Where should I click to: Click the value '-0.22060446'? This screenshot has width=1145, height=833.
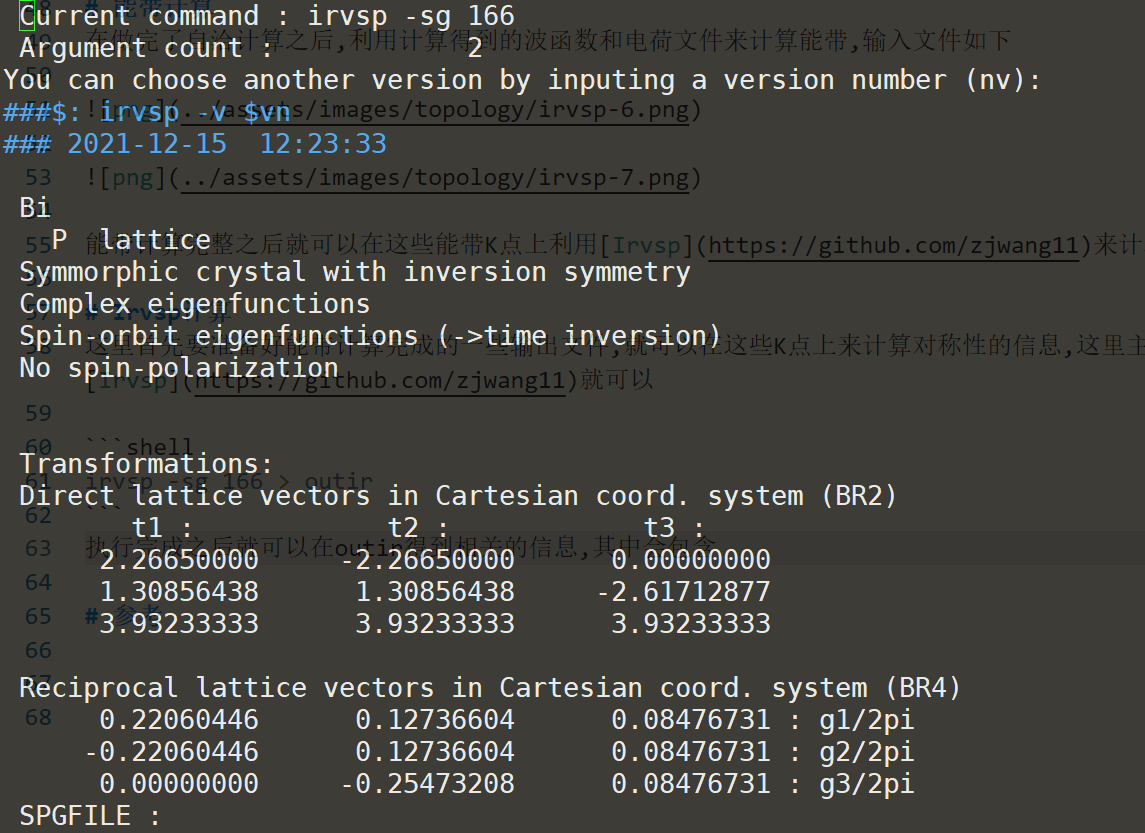point(172,752)
